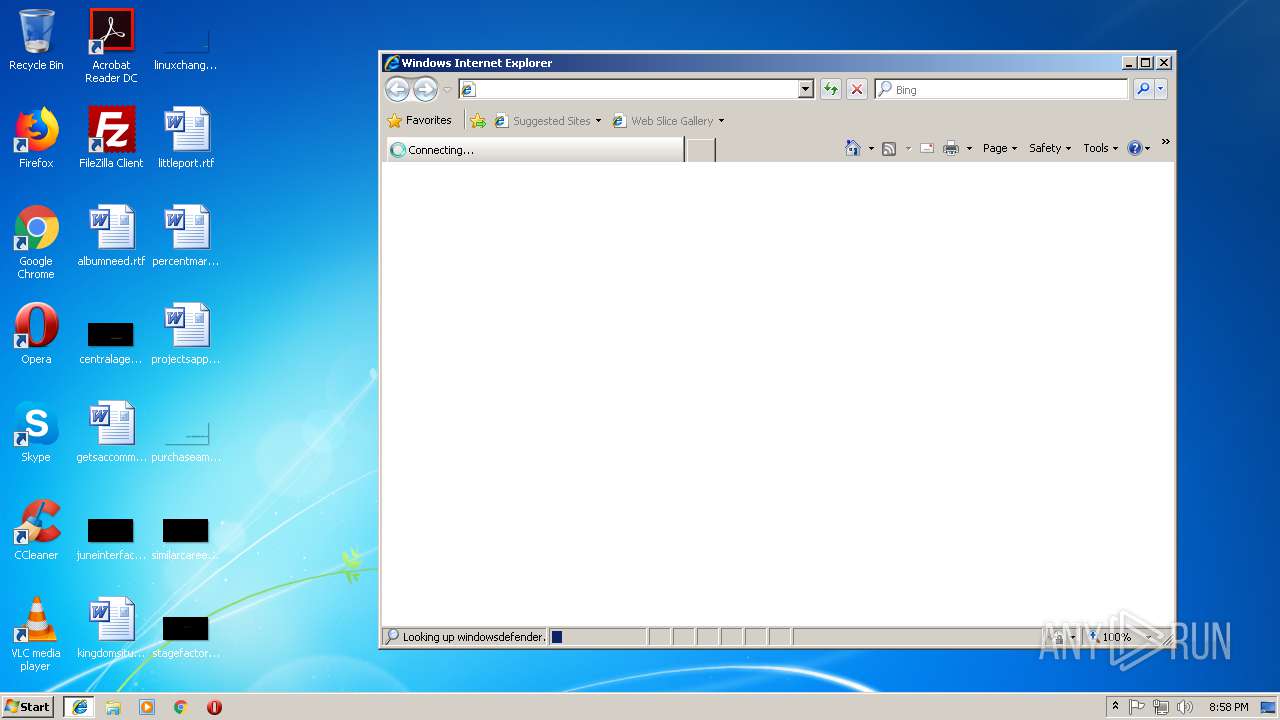
Task: Click the taskbar clock 8:58 PM
Action: tap(1228, 707)
